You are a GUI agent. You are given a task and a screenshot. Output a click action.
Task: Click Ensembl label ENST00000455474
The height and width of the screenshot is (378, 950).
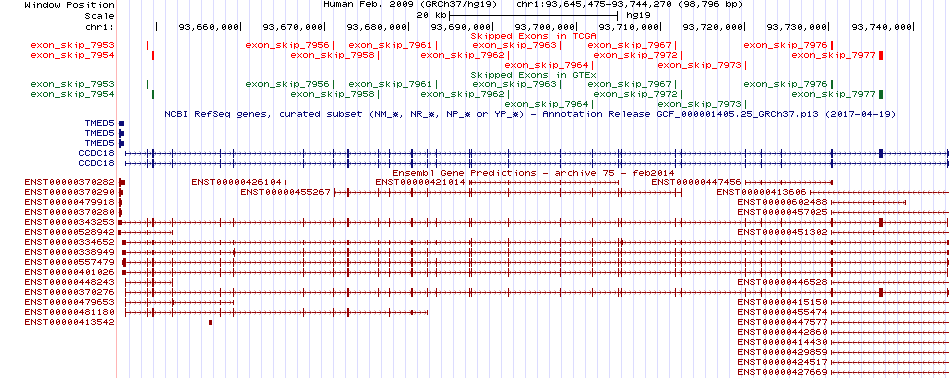783,312
